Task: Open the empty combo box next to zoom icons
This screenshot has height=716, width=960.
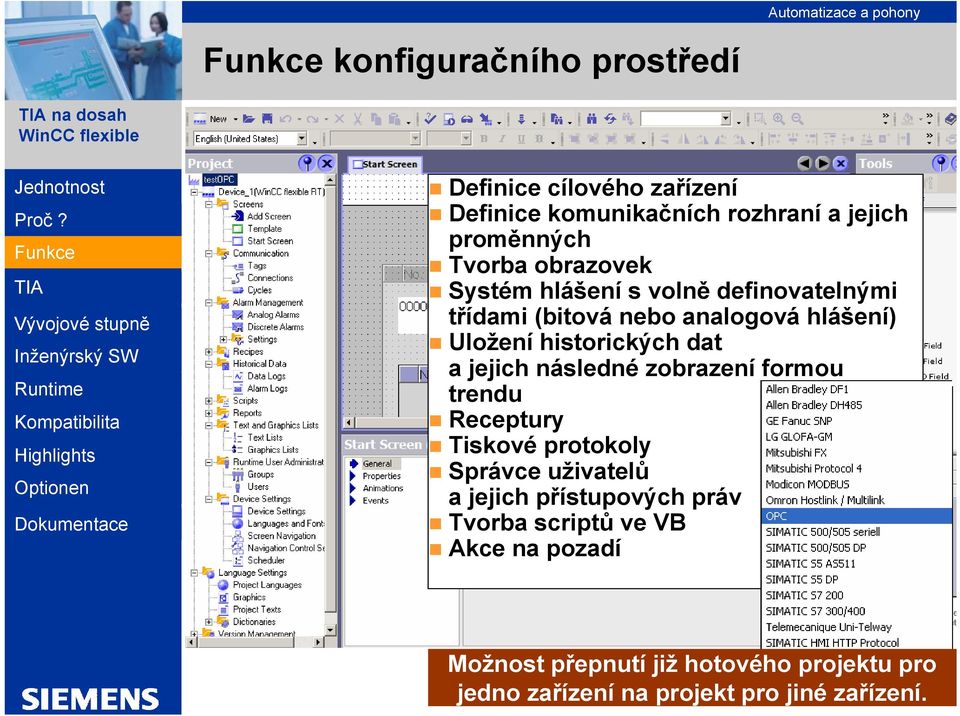Action: pos(726,118)
